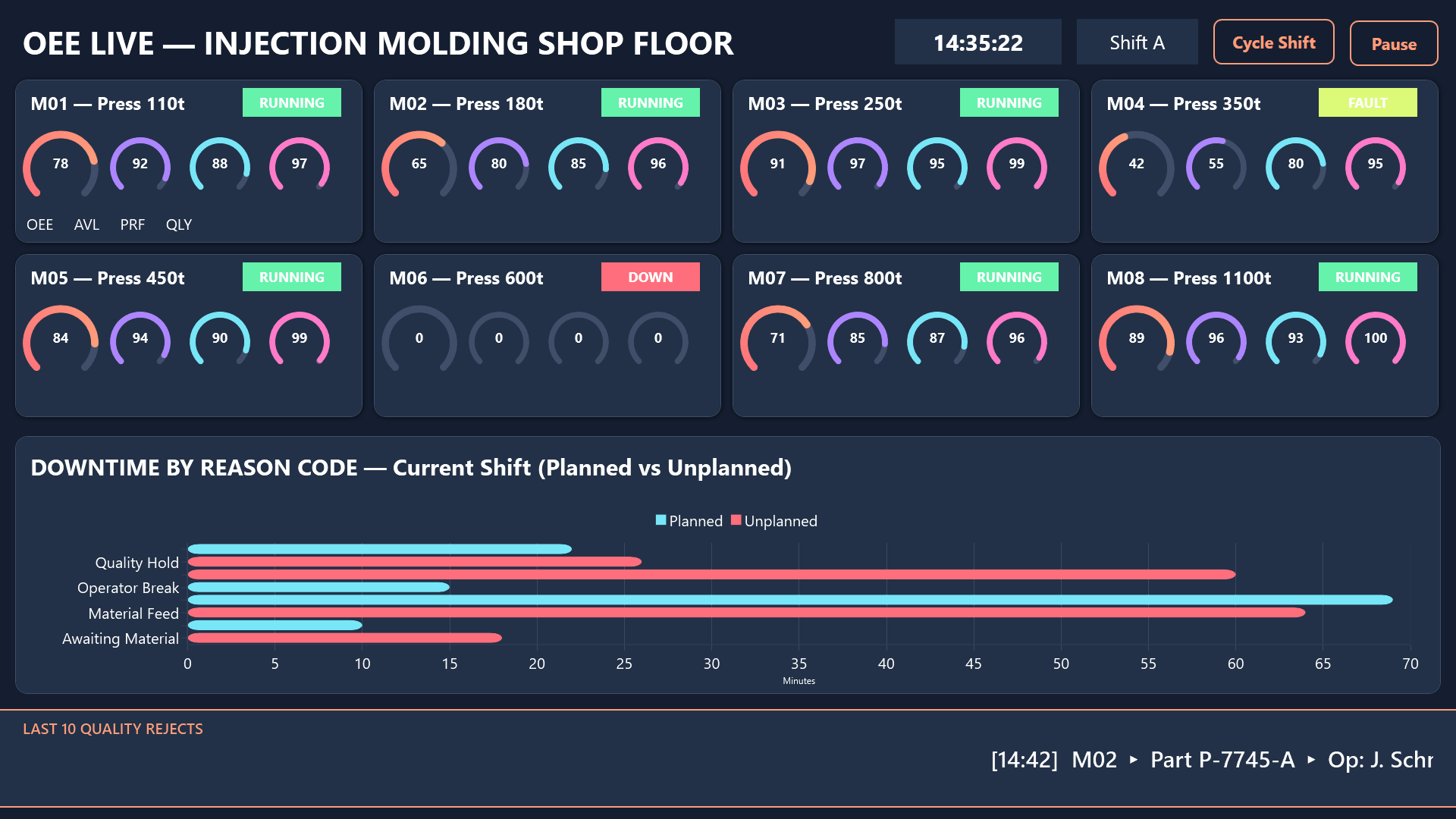Click the red Unplanned bar ending at 18 minutes
1456x819 pixels.
(344, 638)
